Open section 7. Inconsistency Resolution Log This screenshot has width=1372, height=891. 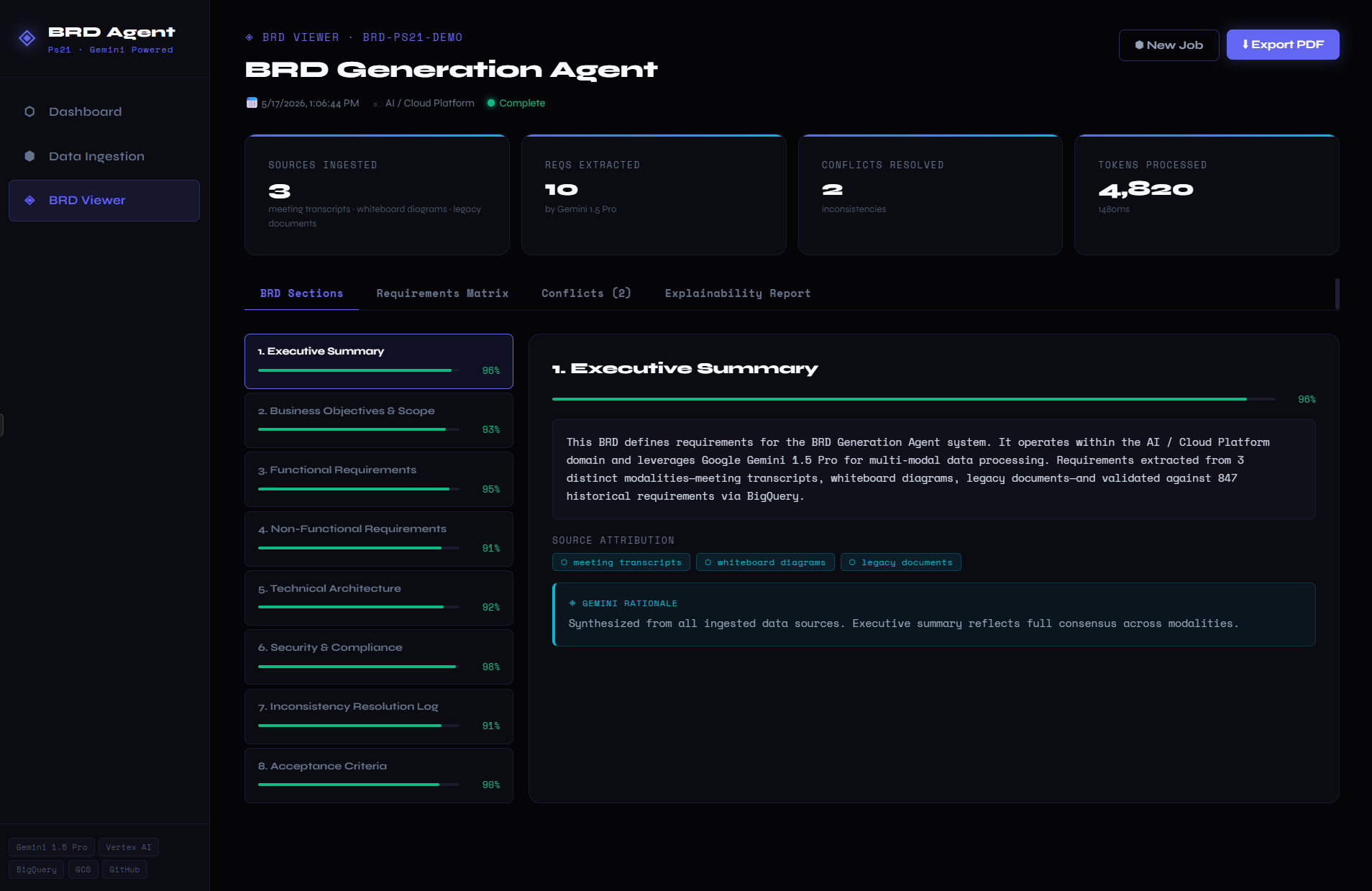tap(379, 716)
